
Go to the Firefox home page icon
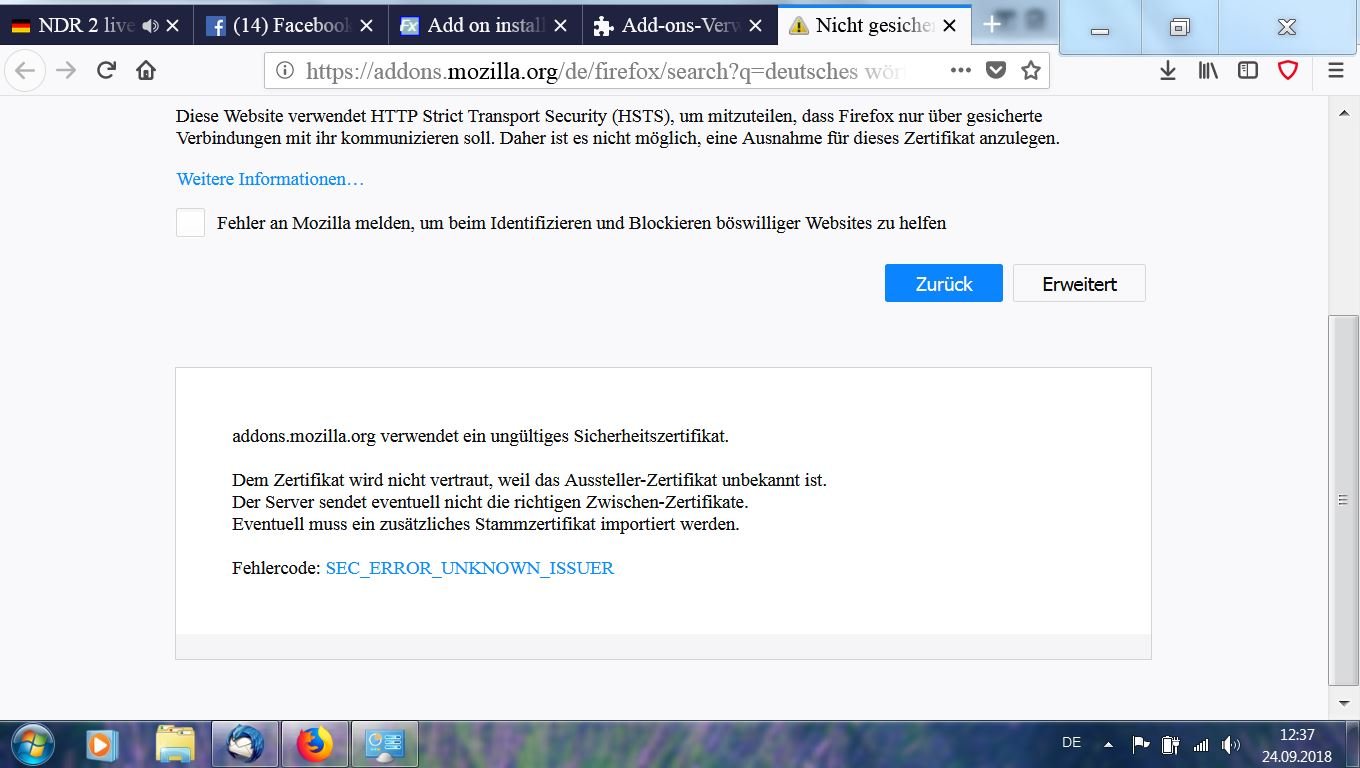[146, 70]
